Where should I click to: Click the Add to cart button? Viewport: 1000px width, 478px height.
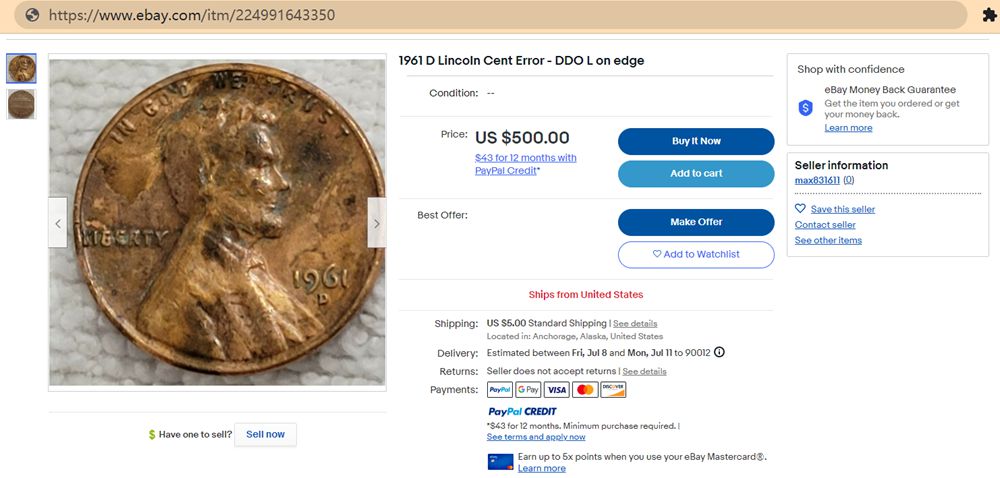point(696,173)
